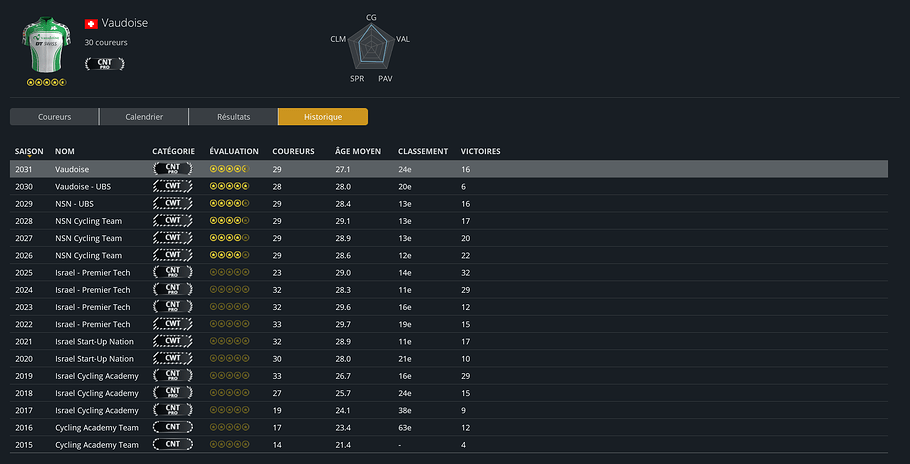Screen dimensions: 910x464
Task: Sort the table by Saison column
Action: tap(29, 151)
